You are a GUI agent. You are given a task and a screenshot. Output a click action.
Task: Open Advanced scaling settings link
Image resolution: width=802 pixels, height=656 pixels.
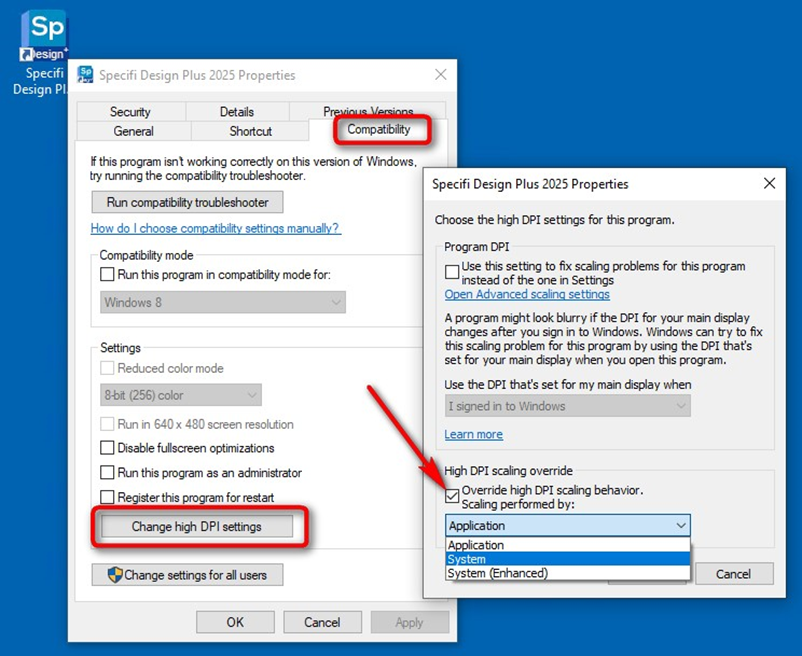click(527, 294)
